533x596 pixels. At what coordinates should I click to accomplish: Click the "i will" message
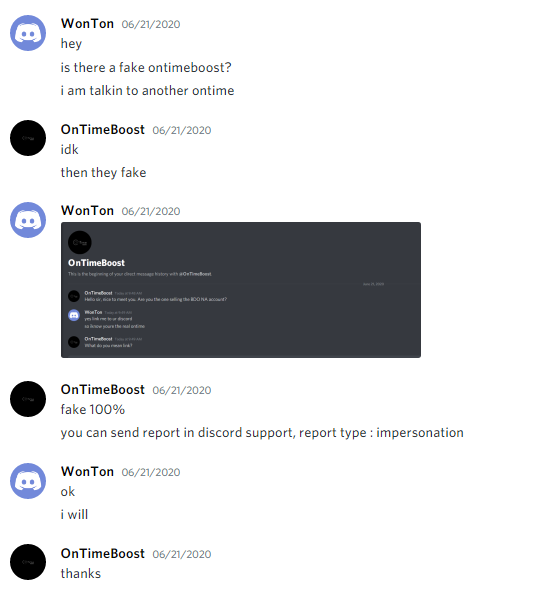[x=74, y=515]
